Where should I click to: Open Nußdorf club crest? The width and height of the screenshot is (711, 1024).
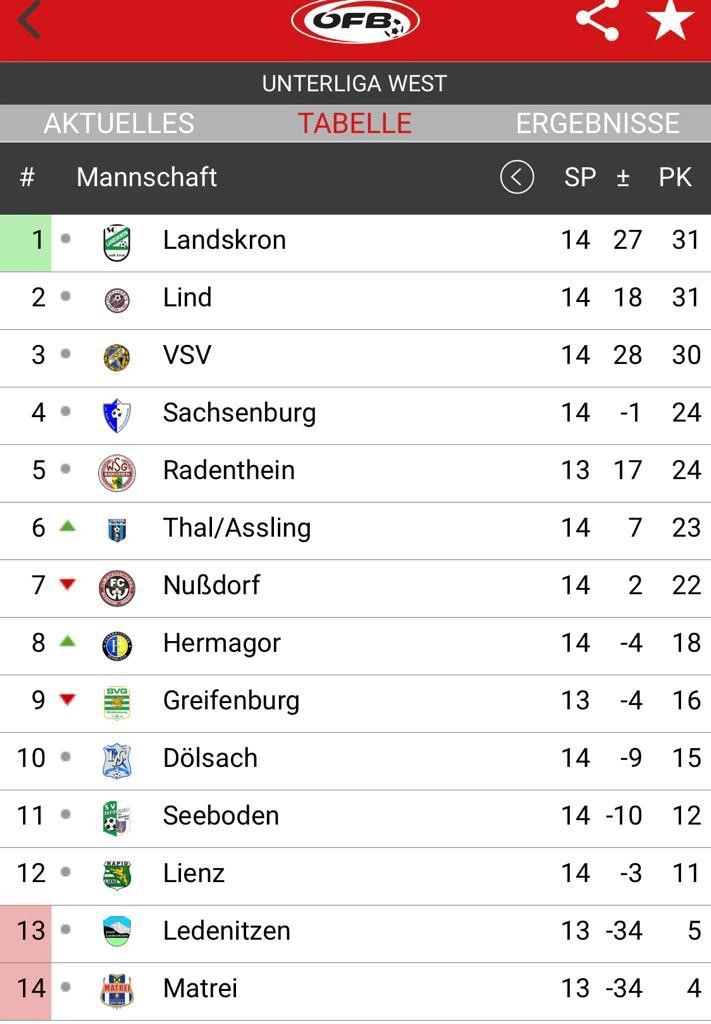point(117,588)
